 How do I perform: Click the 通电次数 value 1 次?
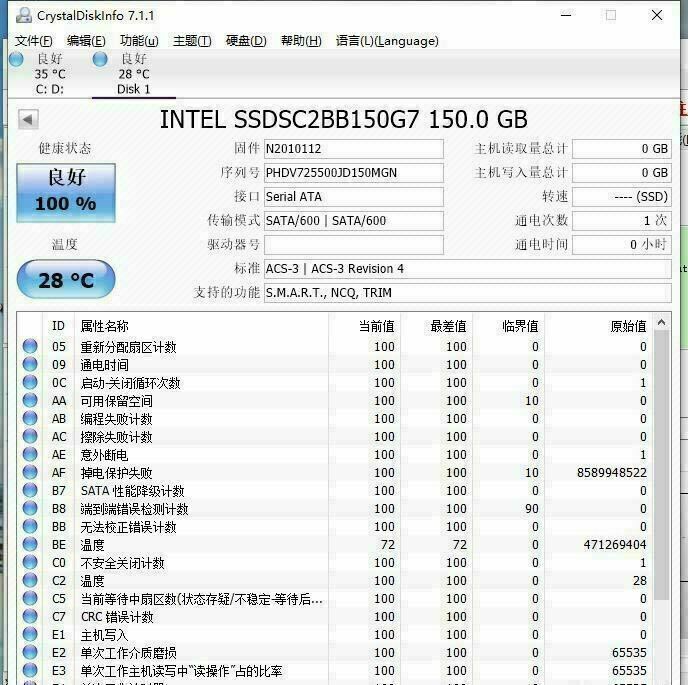click(x=622, y=221)
